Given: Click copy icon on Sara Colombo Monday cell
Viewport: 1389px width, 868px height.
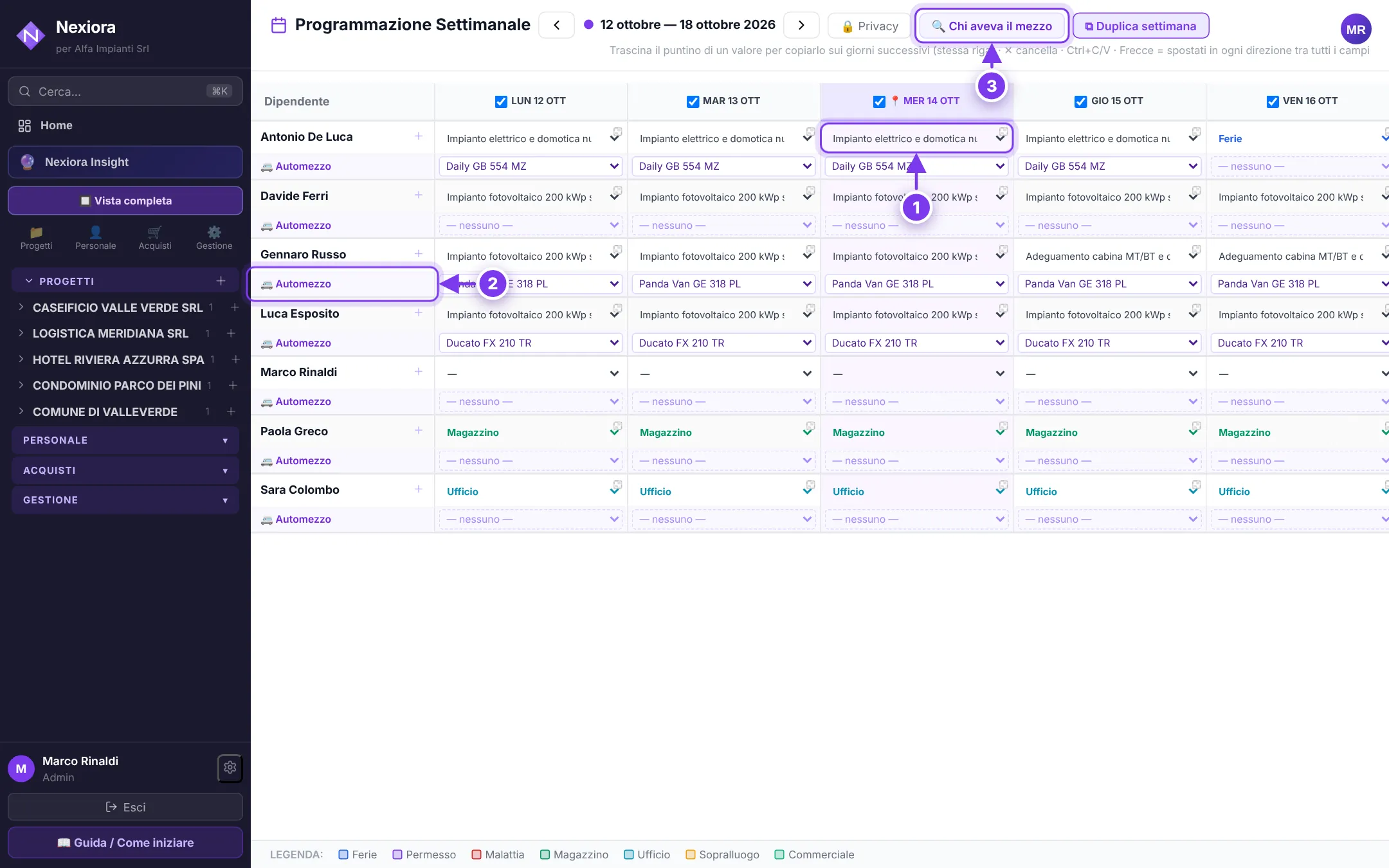Looking at the screenshot, I should [617, 485].
